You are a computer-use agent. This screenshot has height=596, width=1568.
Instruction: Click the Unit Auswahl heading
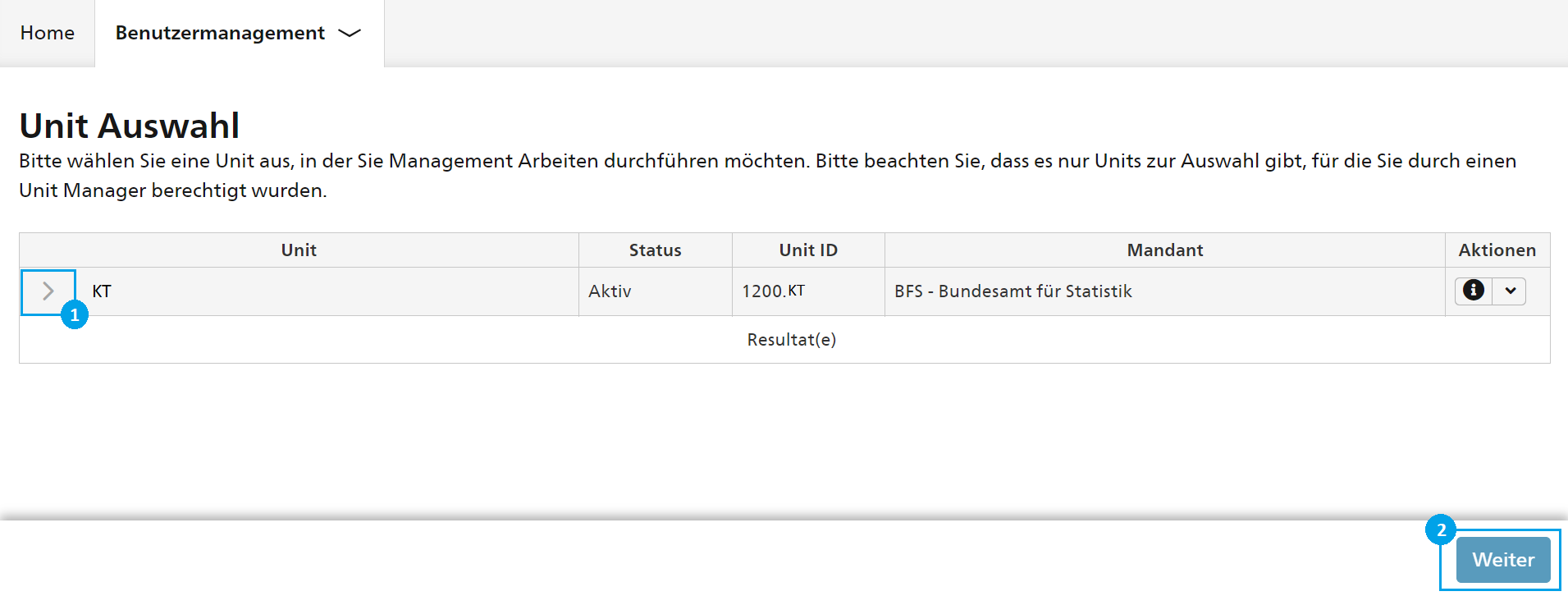click(x=130, y=126)
